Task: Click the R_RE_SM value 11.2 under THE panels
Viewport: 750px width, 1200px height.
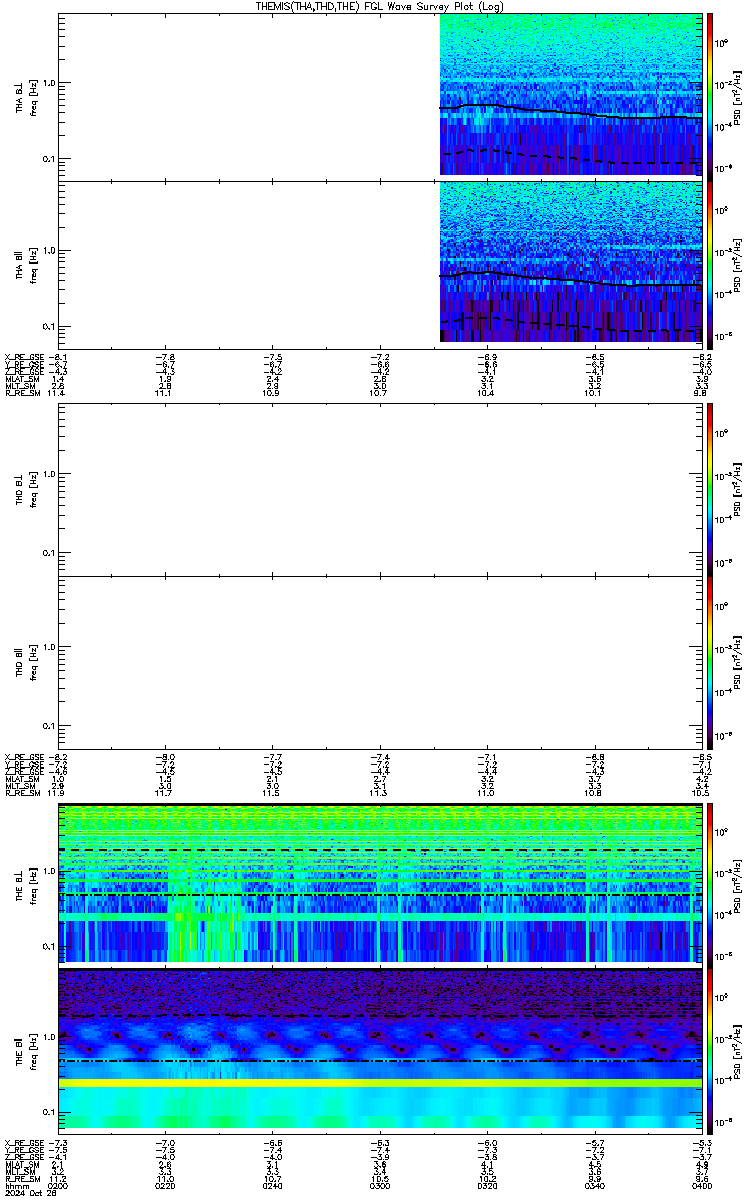Action: coord(58,1178)
